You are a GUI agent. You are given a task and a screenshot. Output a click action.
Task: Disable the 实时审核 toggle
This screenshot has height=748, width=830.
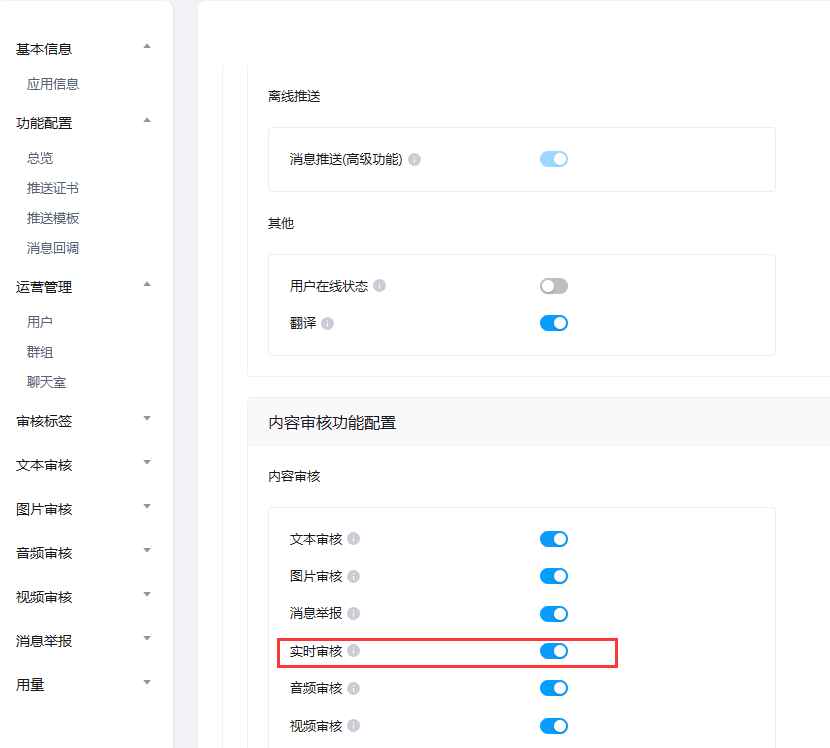553,651
